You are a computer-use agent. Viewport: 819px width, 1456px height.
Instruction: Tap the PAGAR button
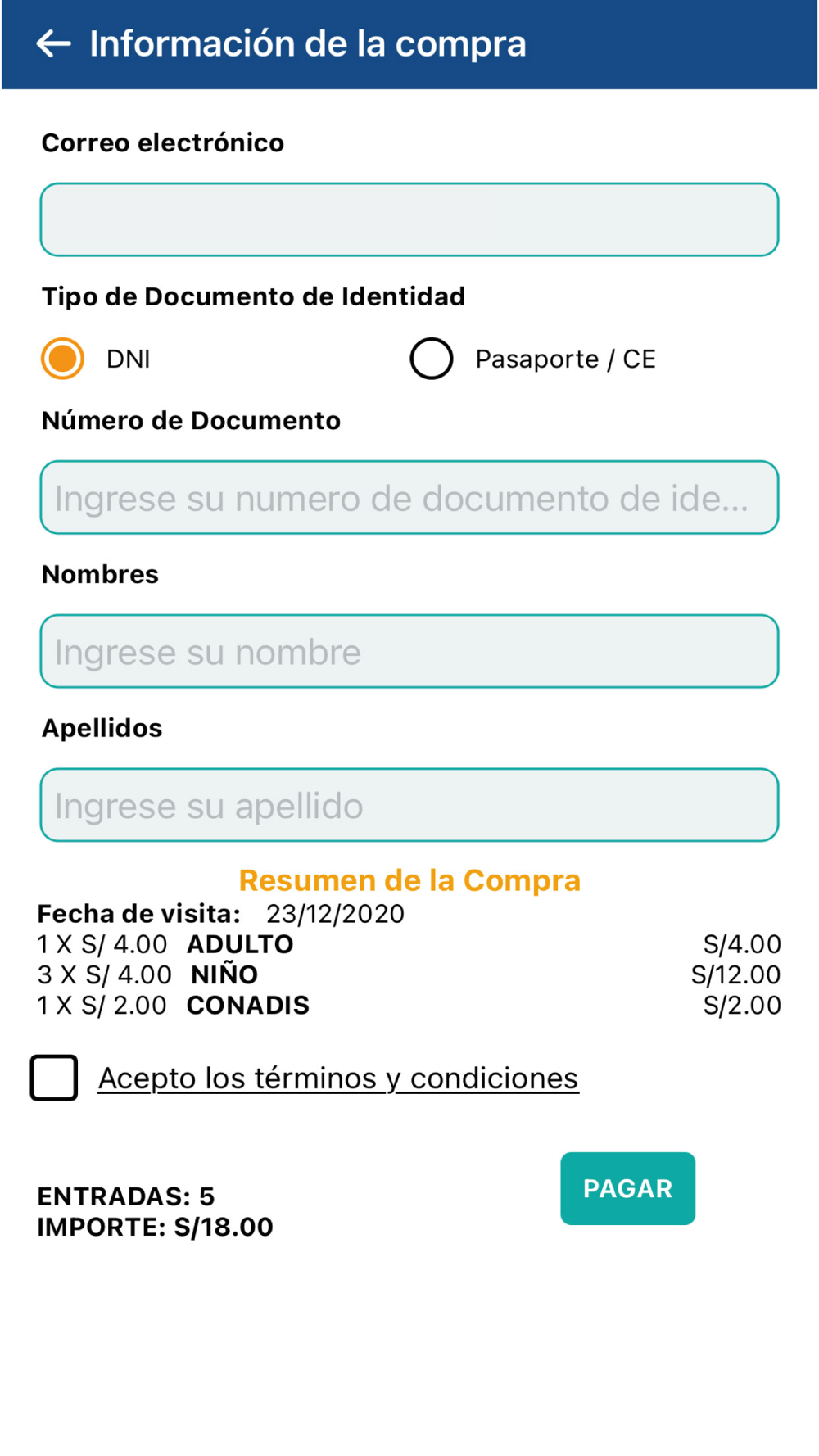628,1188
